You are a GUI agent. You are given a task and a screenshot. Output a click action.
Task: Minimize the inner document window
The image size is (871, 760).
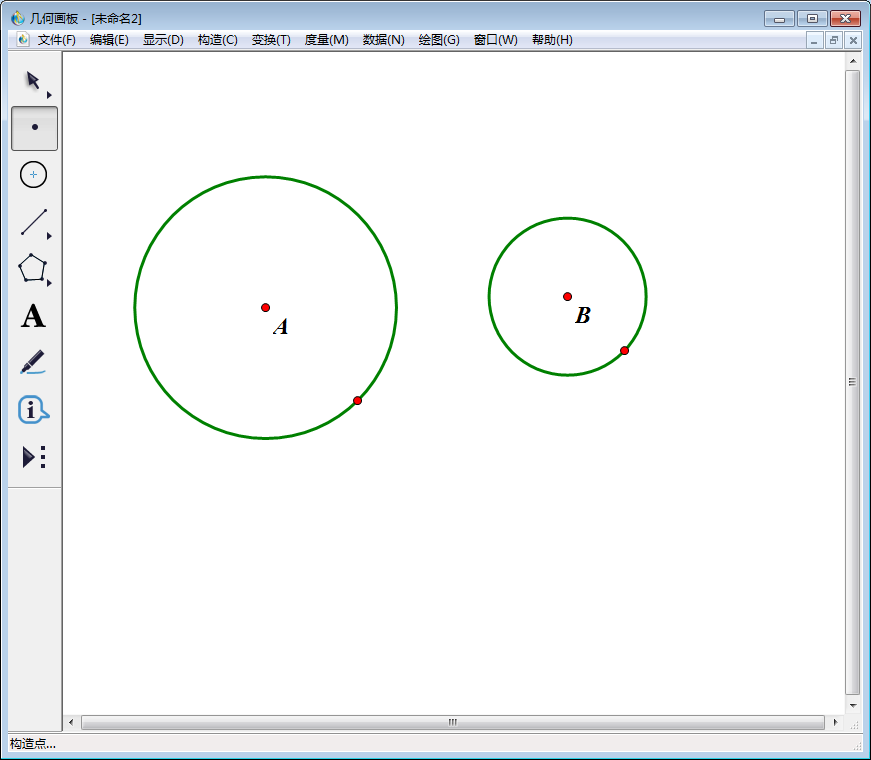(x=814, y=41)
